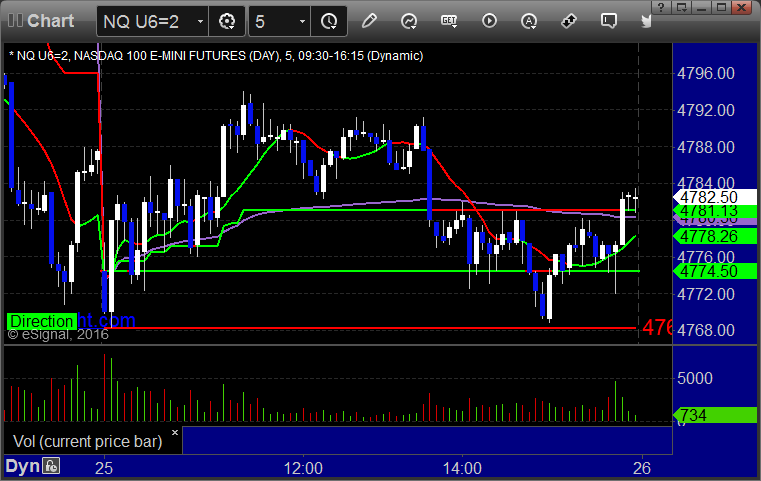
Task: Click the help question mark button
Action: click(661, 7)
